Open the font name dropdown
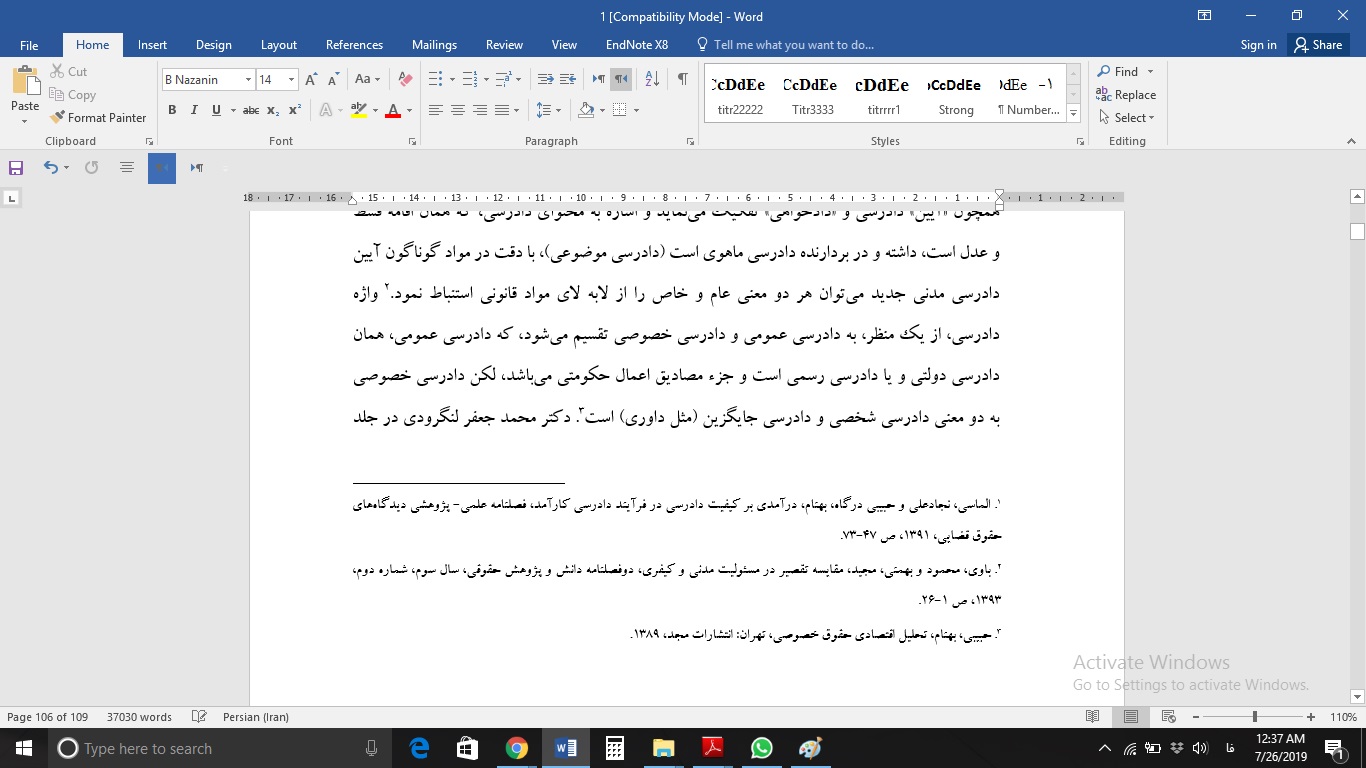This screenshot has width=1366, height=768. [248, 79]
